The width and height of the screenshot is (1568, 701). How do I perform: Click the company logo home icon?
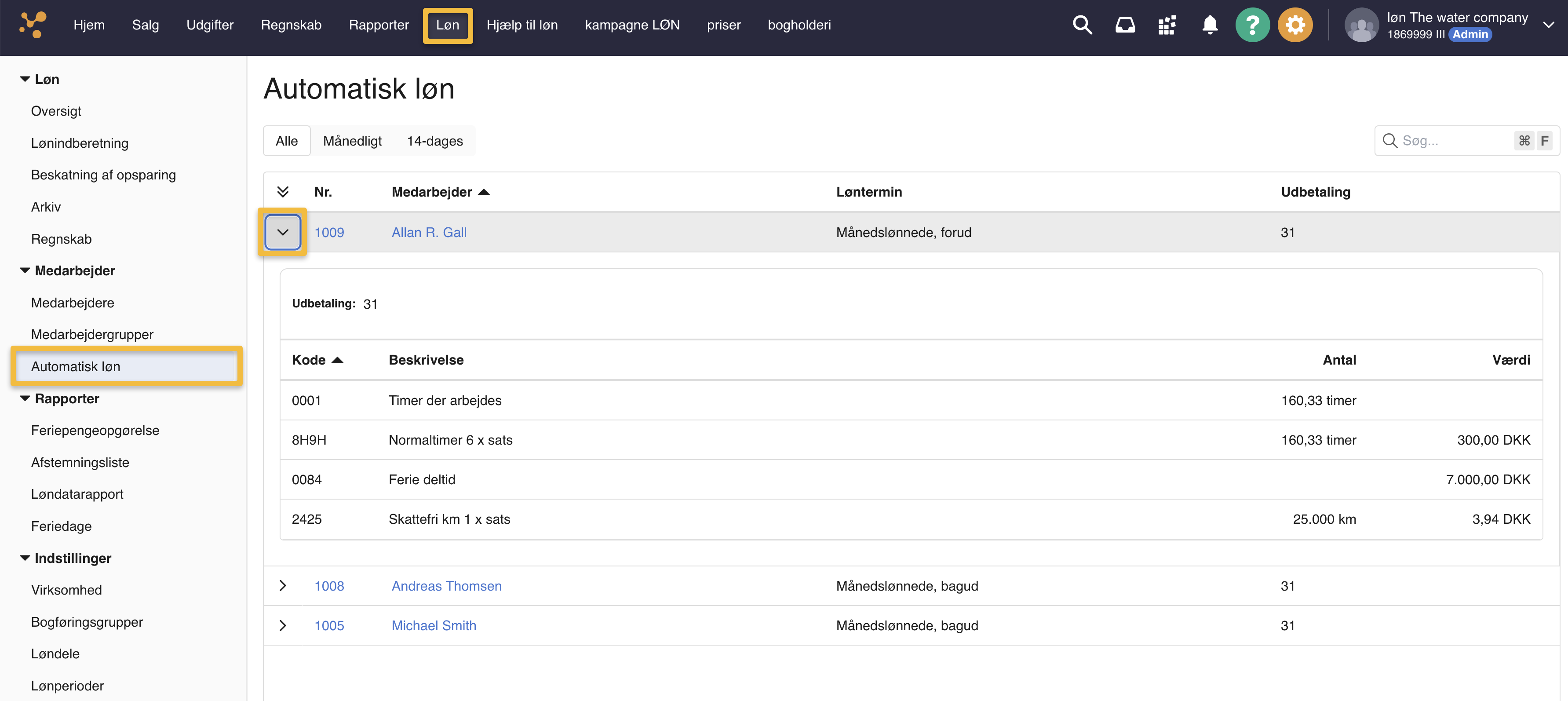pyautogui.click(x=32, y=25)
